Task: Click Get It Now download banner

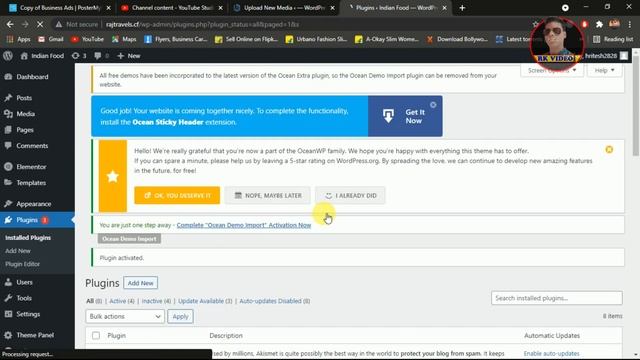Action: pos(405,116)
